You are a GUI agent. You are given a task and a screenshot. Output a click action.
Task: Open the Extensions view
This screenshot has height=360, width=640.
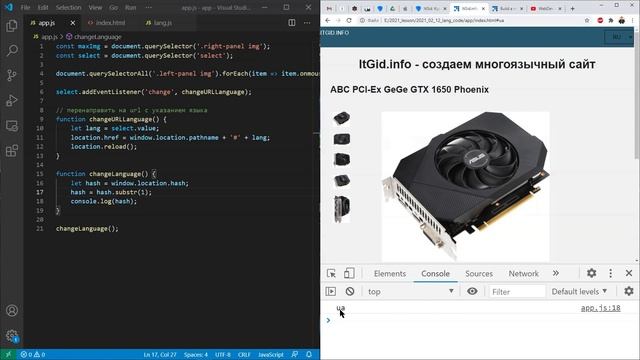click(x=12, y=151)
